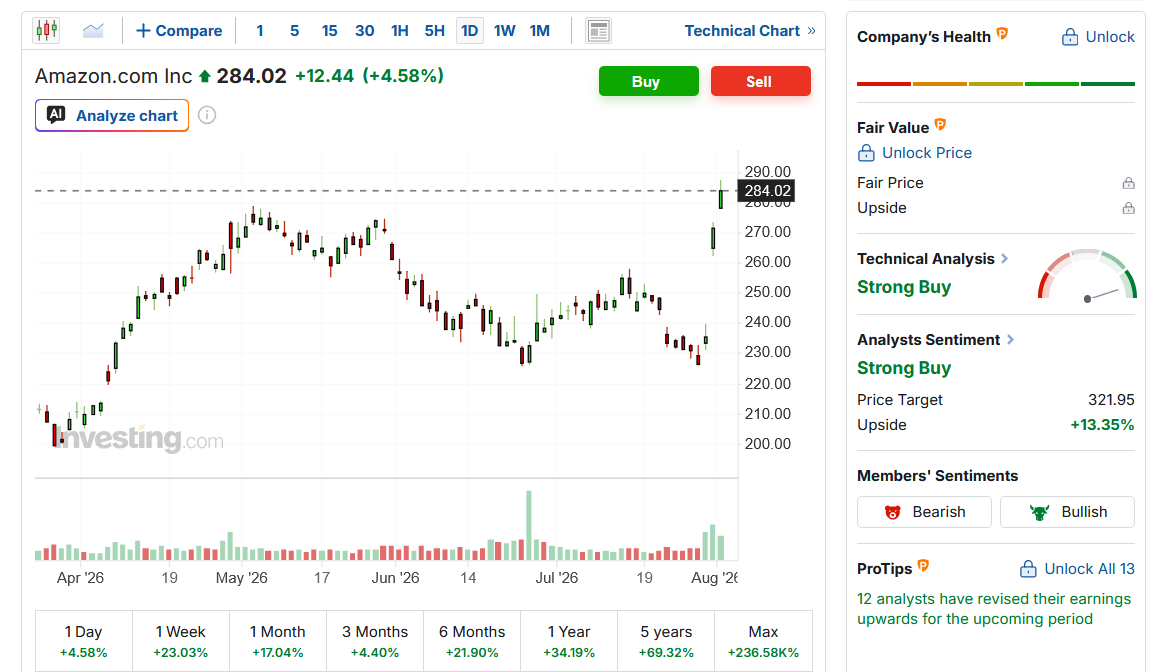Click the lock icon next to Upside
Image resolution: width=1176 pixels, height=672 pixels.
[1128, 208]
